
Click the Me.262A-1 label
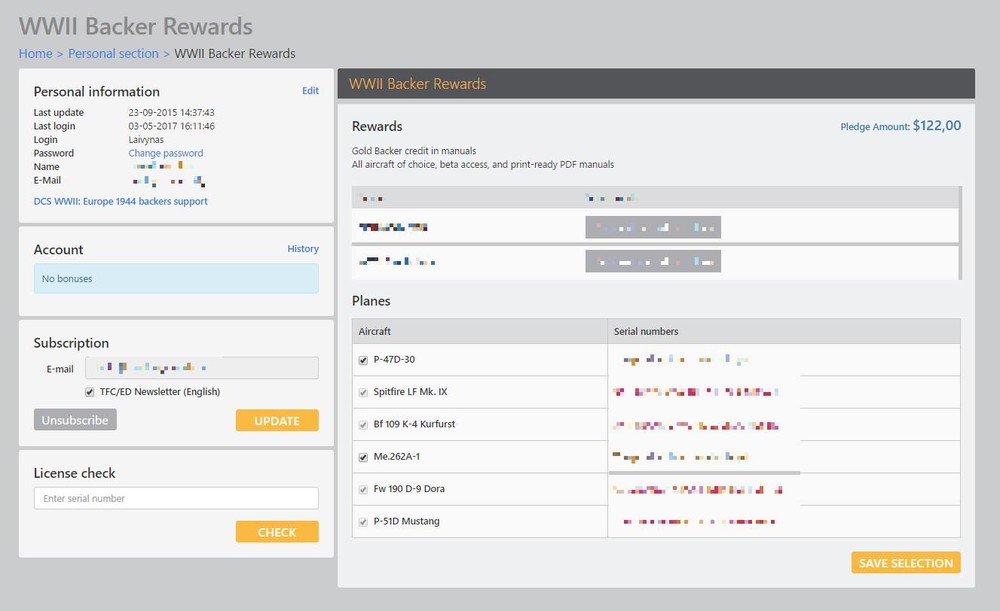pos(397,457)
